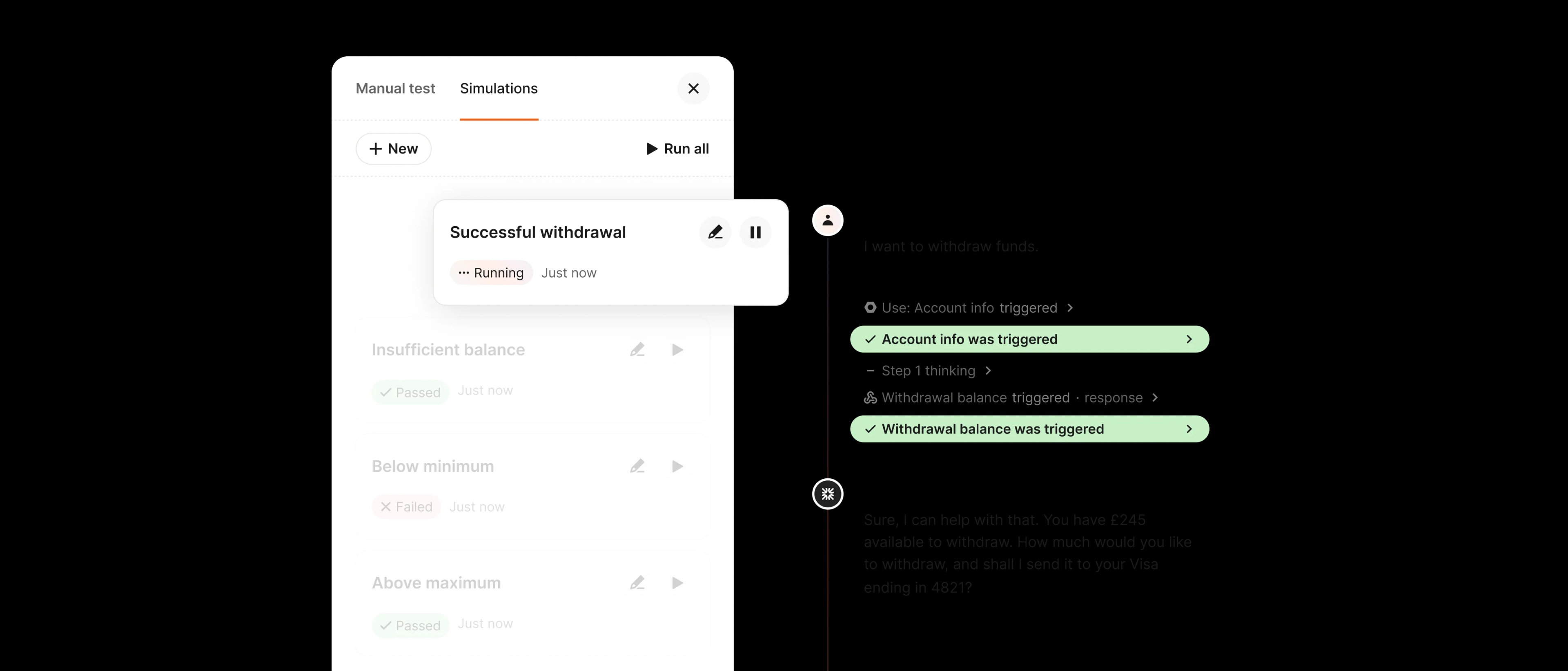Play the Below minimum simulation
The width and height of the screenshot is (1568, 671).
pyautogui.click(x=677, y=467)
